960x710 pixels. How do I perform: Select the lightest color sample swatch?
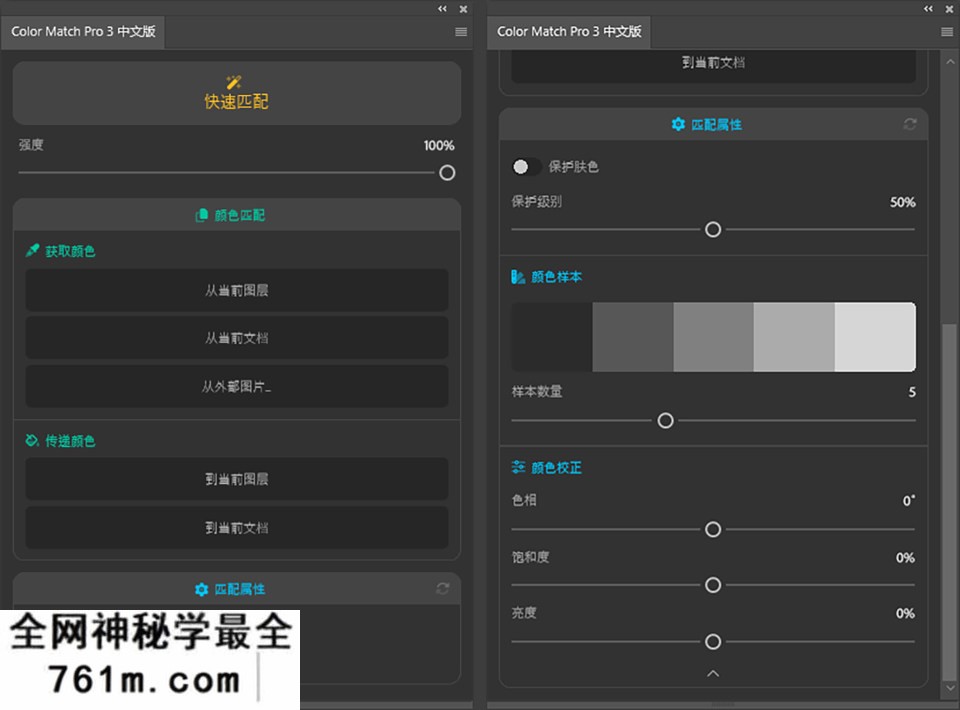pyautogui.click(x=876, y=337)
